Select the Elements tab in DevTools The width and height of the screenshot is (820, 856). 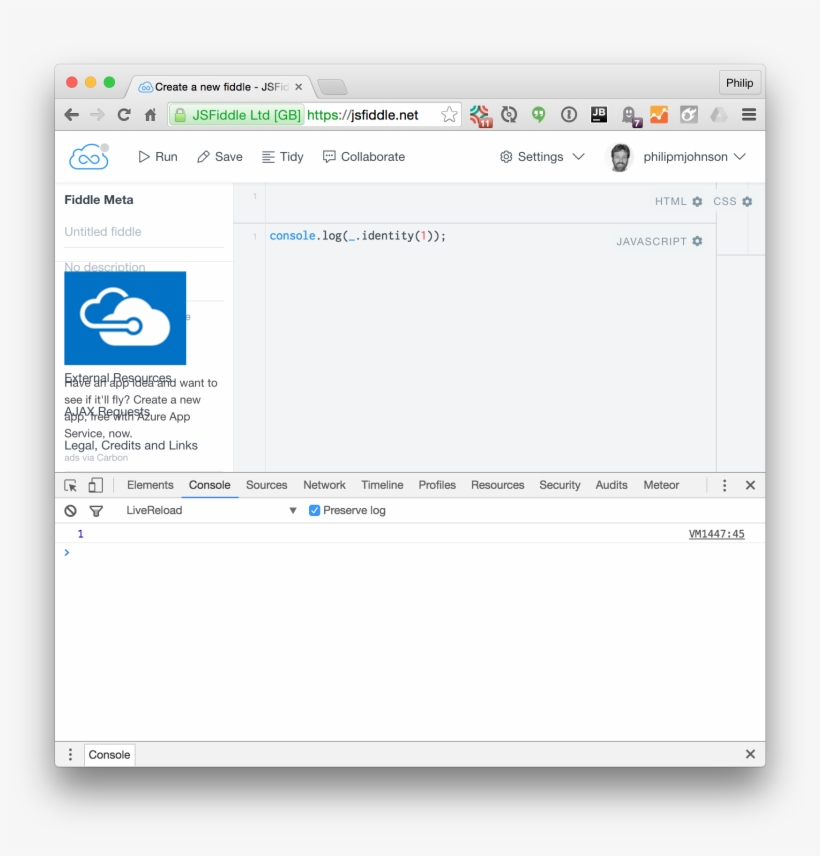click(150, 485)
